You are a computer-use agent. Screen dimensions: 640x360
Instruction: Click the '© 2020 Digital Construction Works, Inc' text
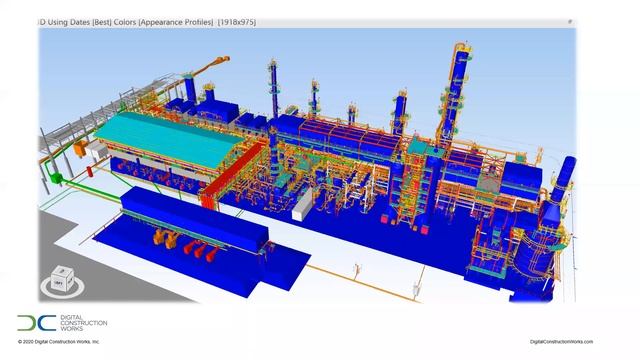tap(58, 342)
